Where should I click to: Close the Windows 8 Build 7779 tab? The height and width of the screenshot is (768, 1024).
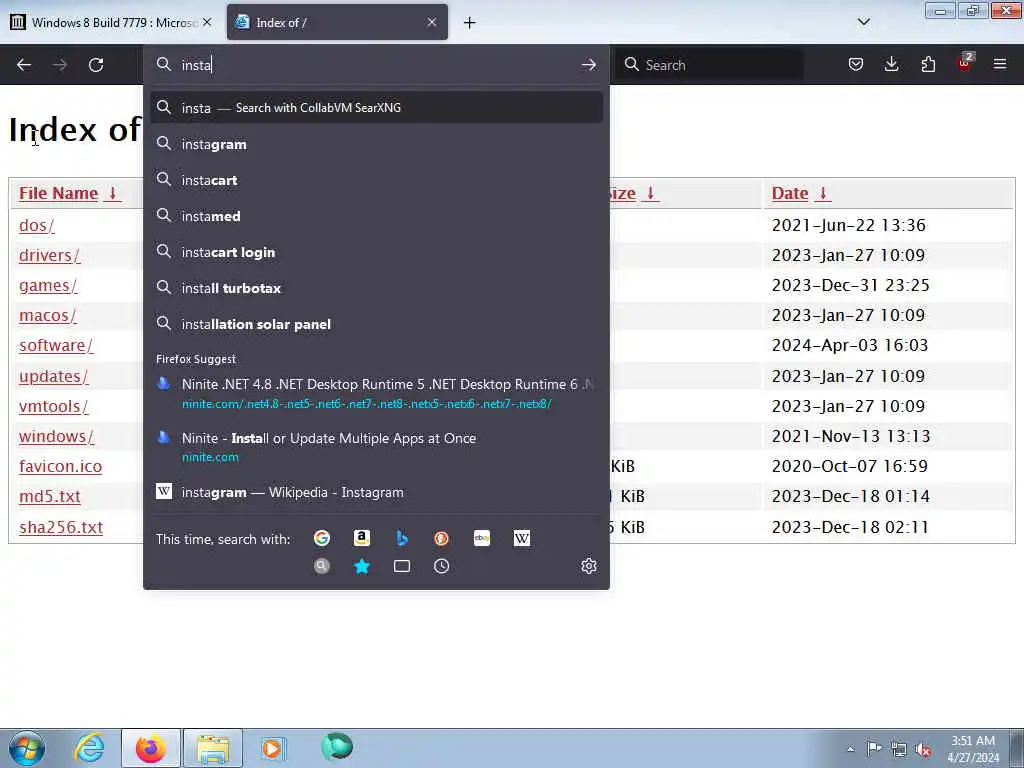(x=207, y=22)
